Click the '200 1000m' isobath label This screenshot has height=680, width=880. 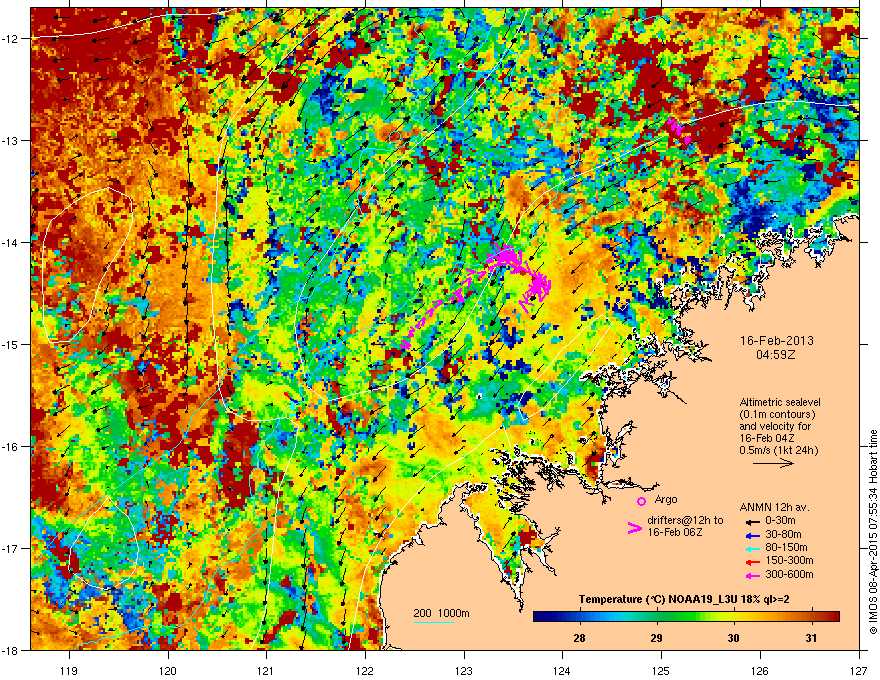[x=441, y=613]
